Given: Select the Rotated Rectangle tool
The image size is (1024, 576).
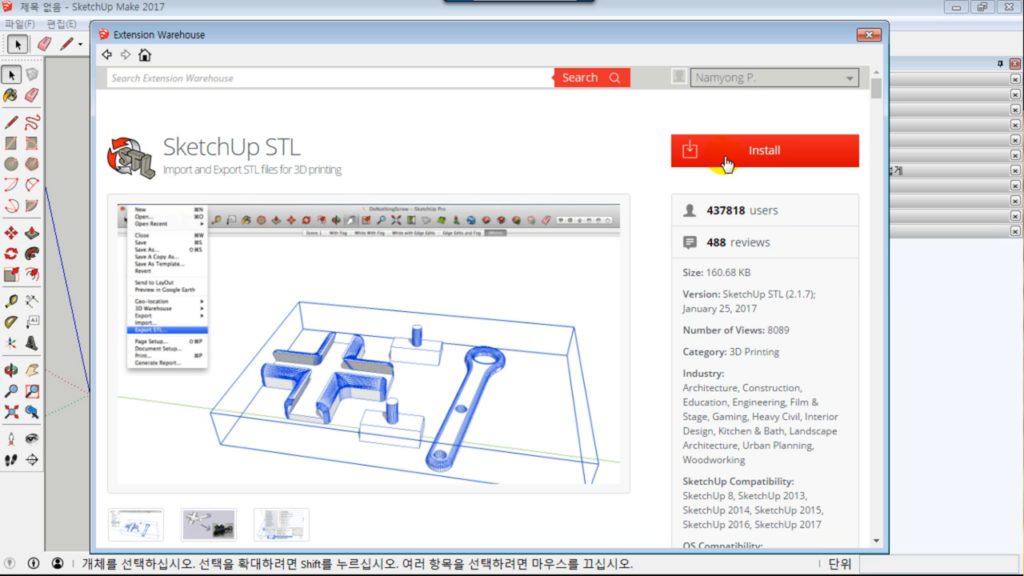Looking at the screenshot, I should 32,143.
